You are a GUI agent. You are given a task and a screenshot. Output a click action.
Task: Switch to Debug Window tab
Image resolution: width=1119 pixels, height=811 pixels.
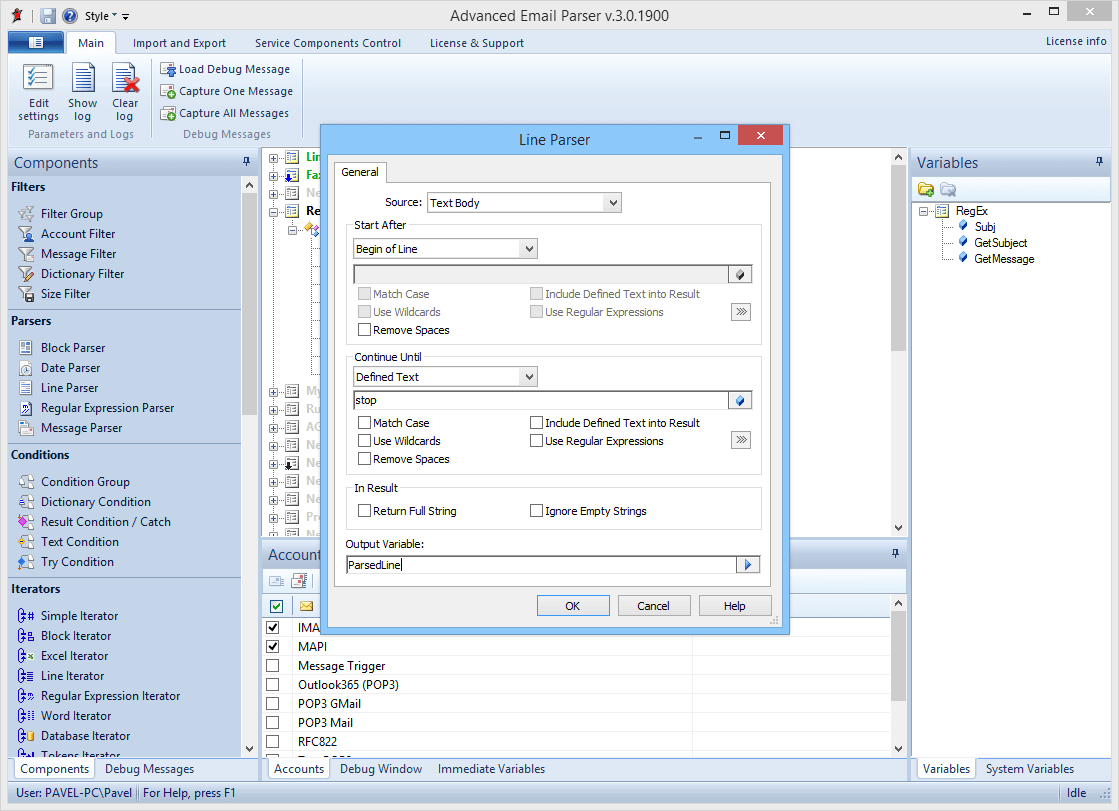point(380,769)
